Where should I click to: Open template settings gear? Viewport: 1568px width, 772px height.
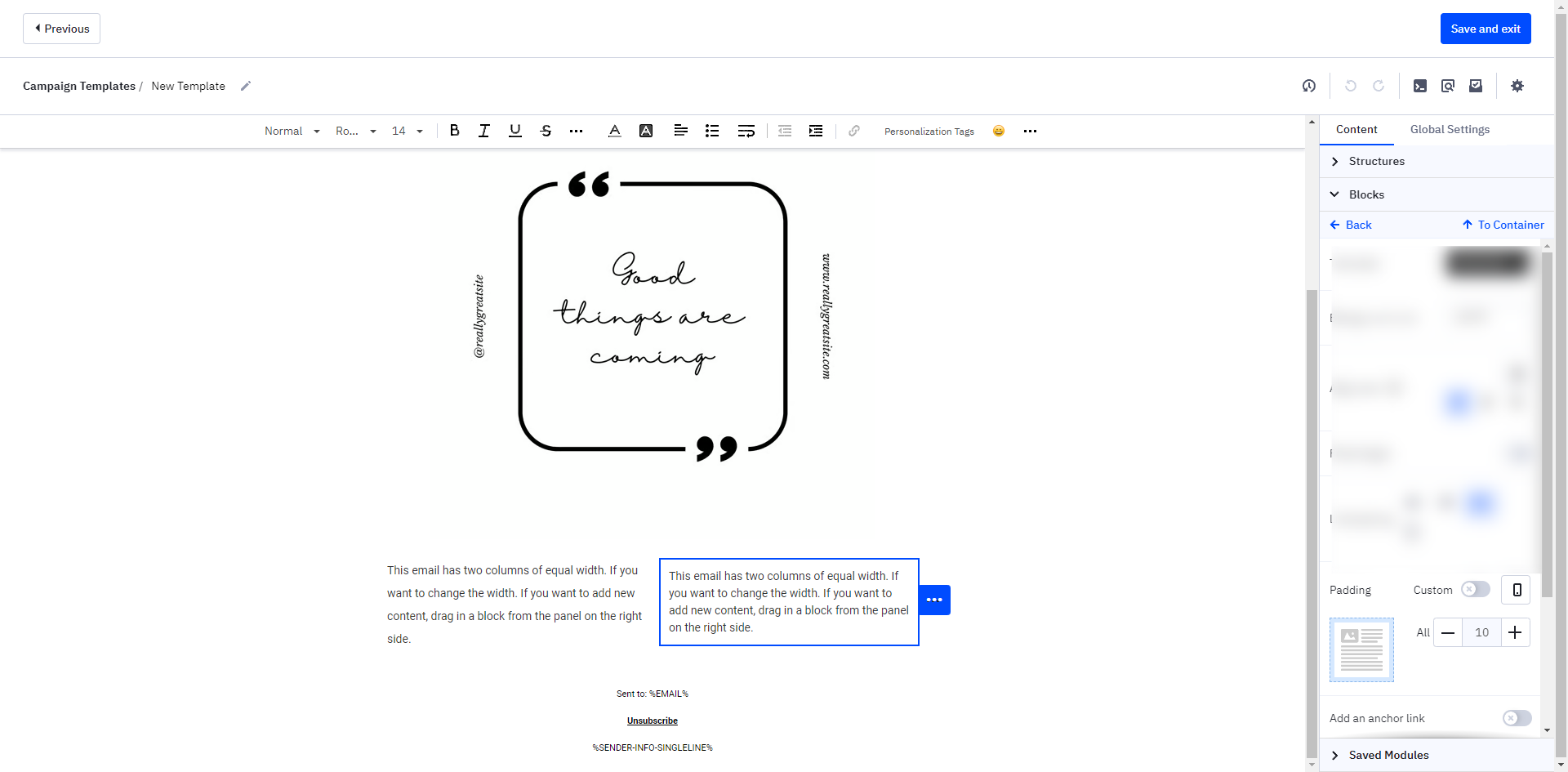pyautogui.click(x=1517, y=86)
